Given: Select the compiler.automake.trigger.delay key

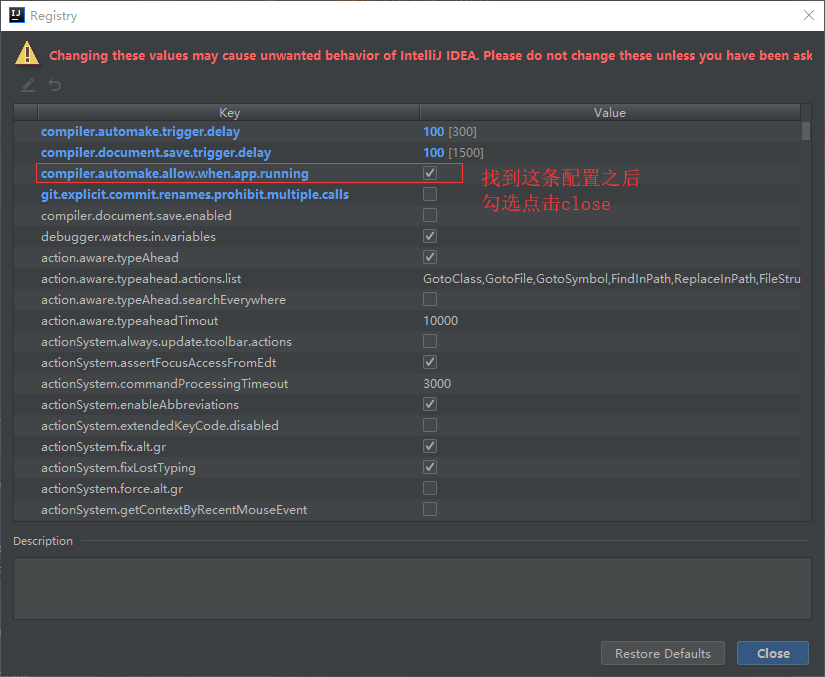Looking at the screenshot, I should 140,132.
